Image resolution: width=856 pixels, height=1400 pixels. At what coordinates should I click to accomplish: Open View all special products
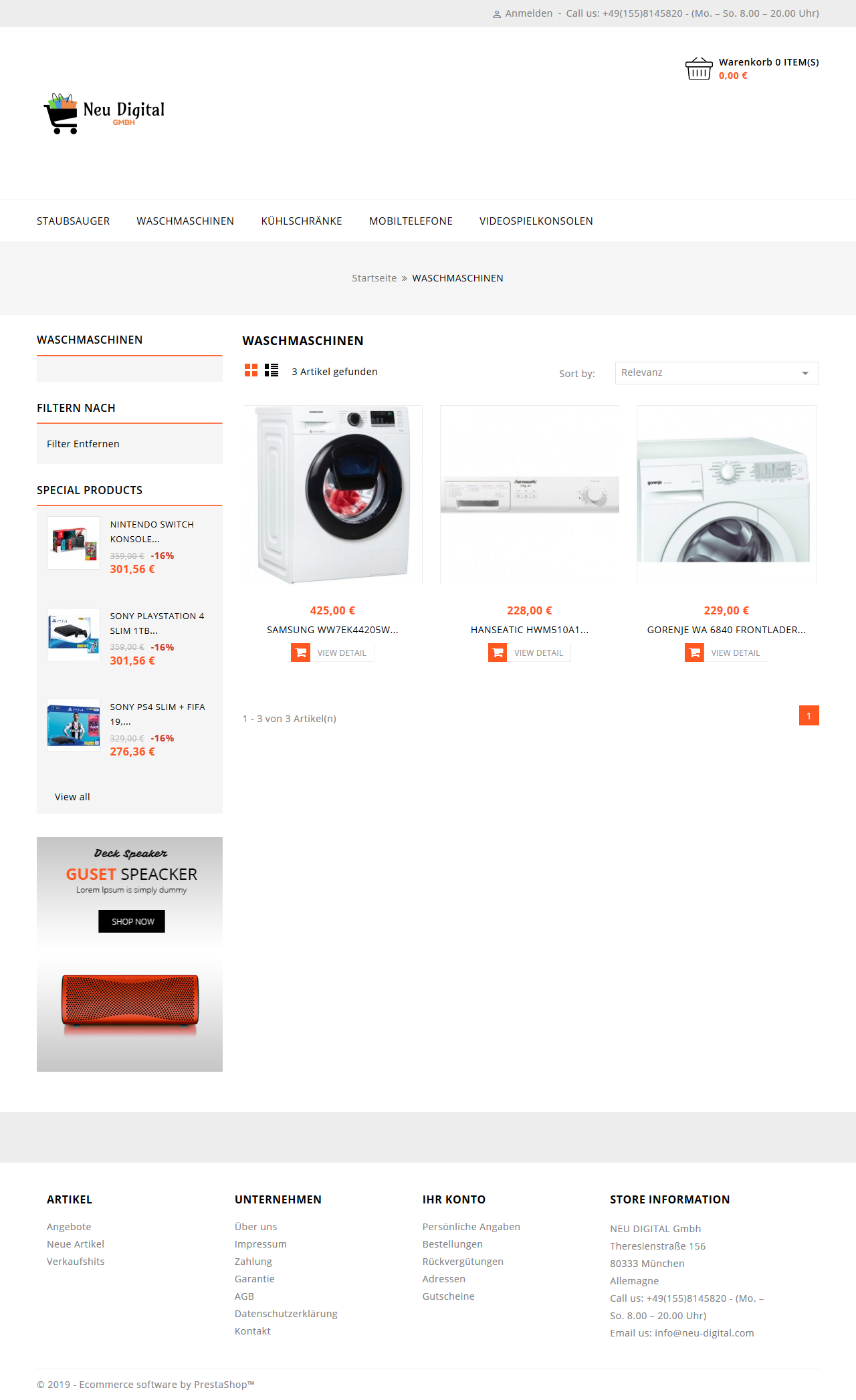click(72, 797)
